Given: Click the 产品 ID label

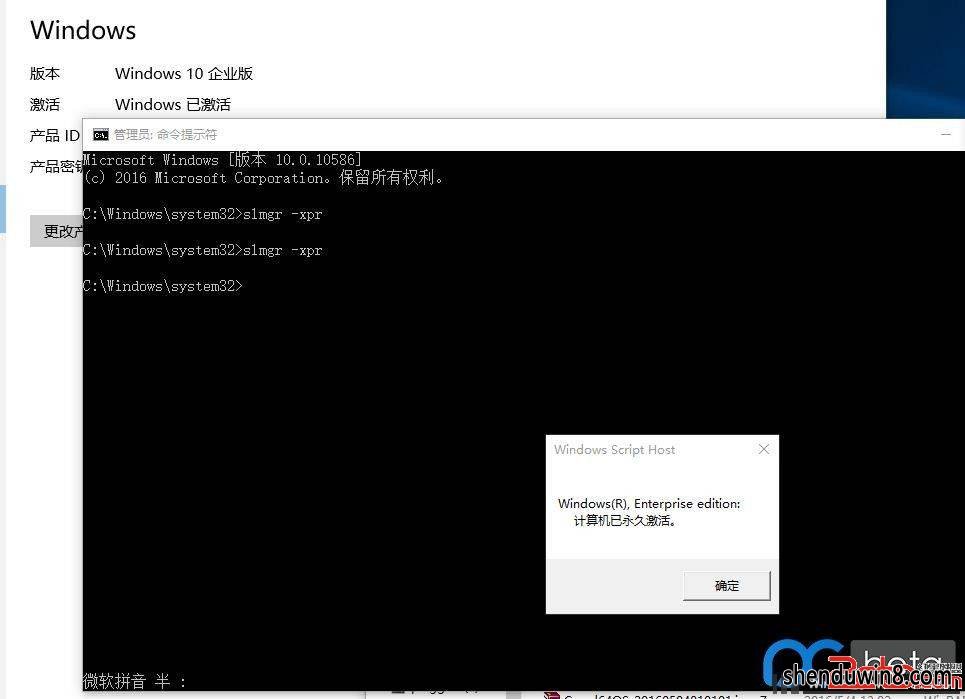Looking at the screenshot, I should (55, 135).
